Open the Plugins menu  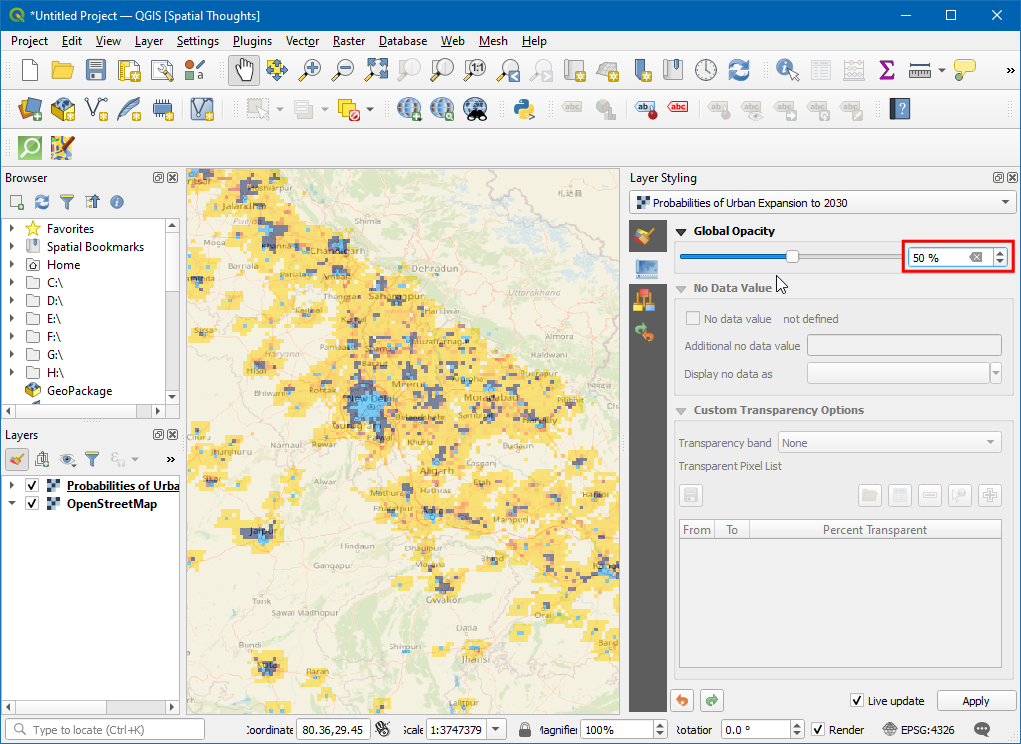point(252,41)
